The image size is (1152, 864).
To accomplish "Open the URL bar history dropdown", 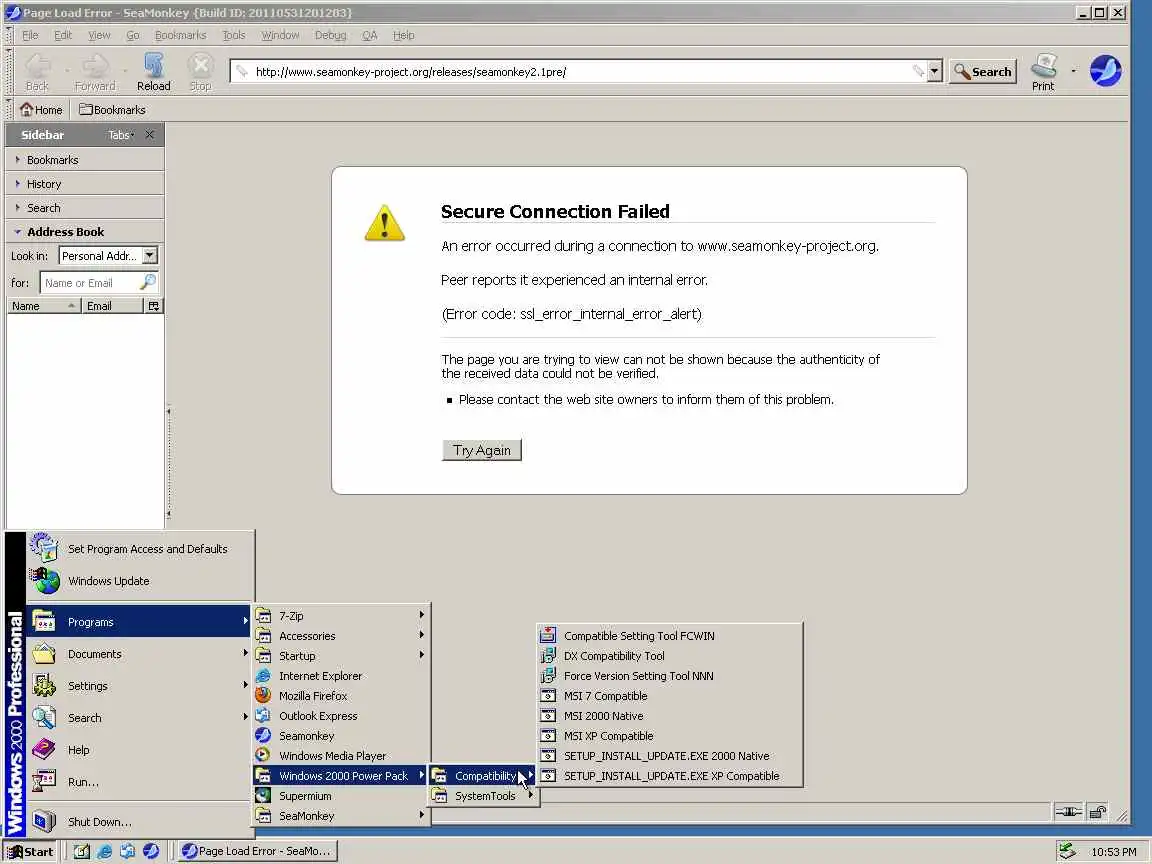I will click(934, 71).
